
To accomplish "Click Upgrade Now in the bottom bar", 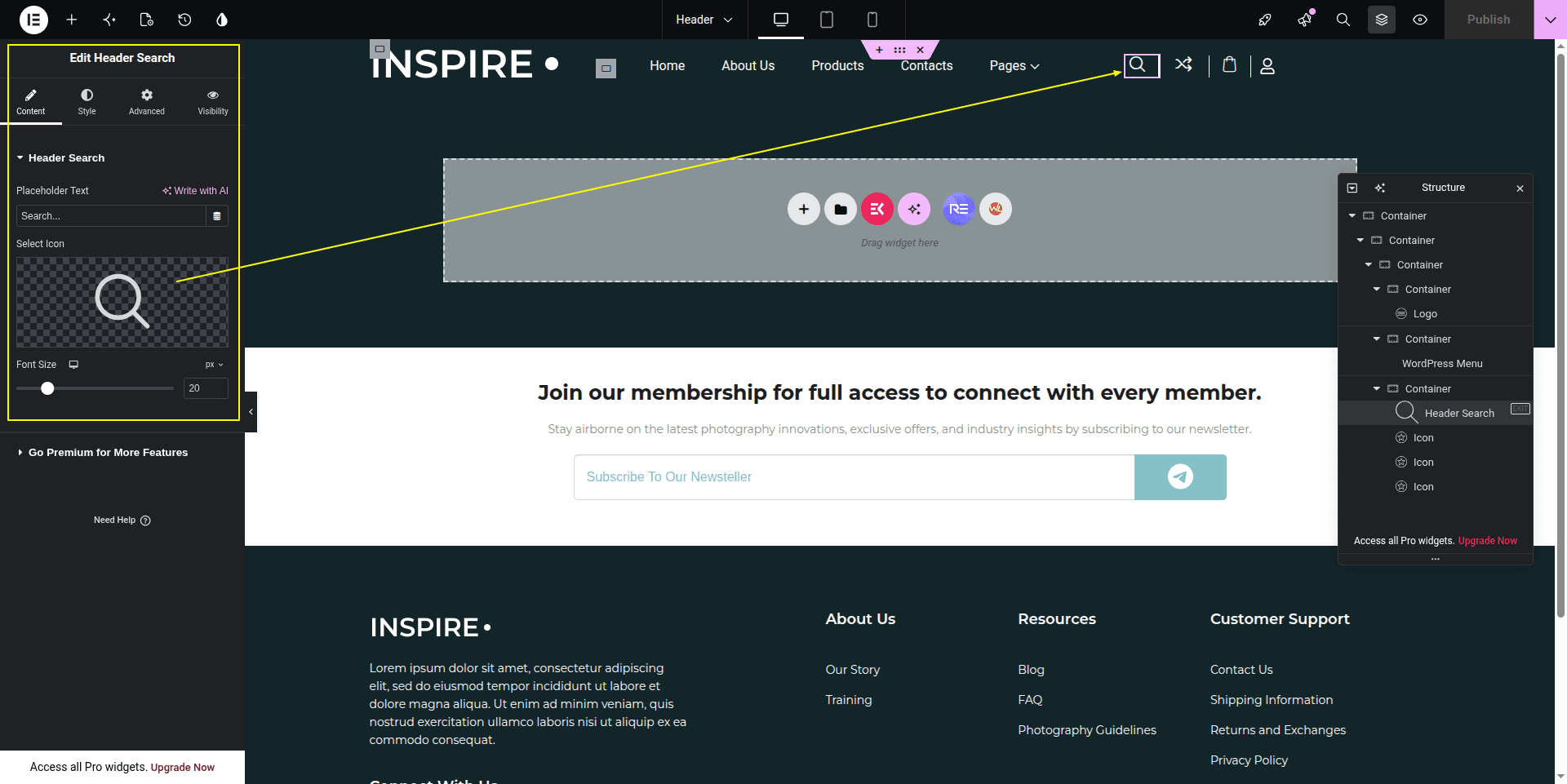I will [x=183, y=768].
